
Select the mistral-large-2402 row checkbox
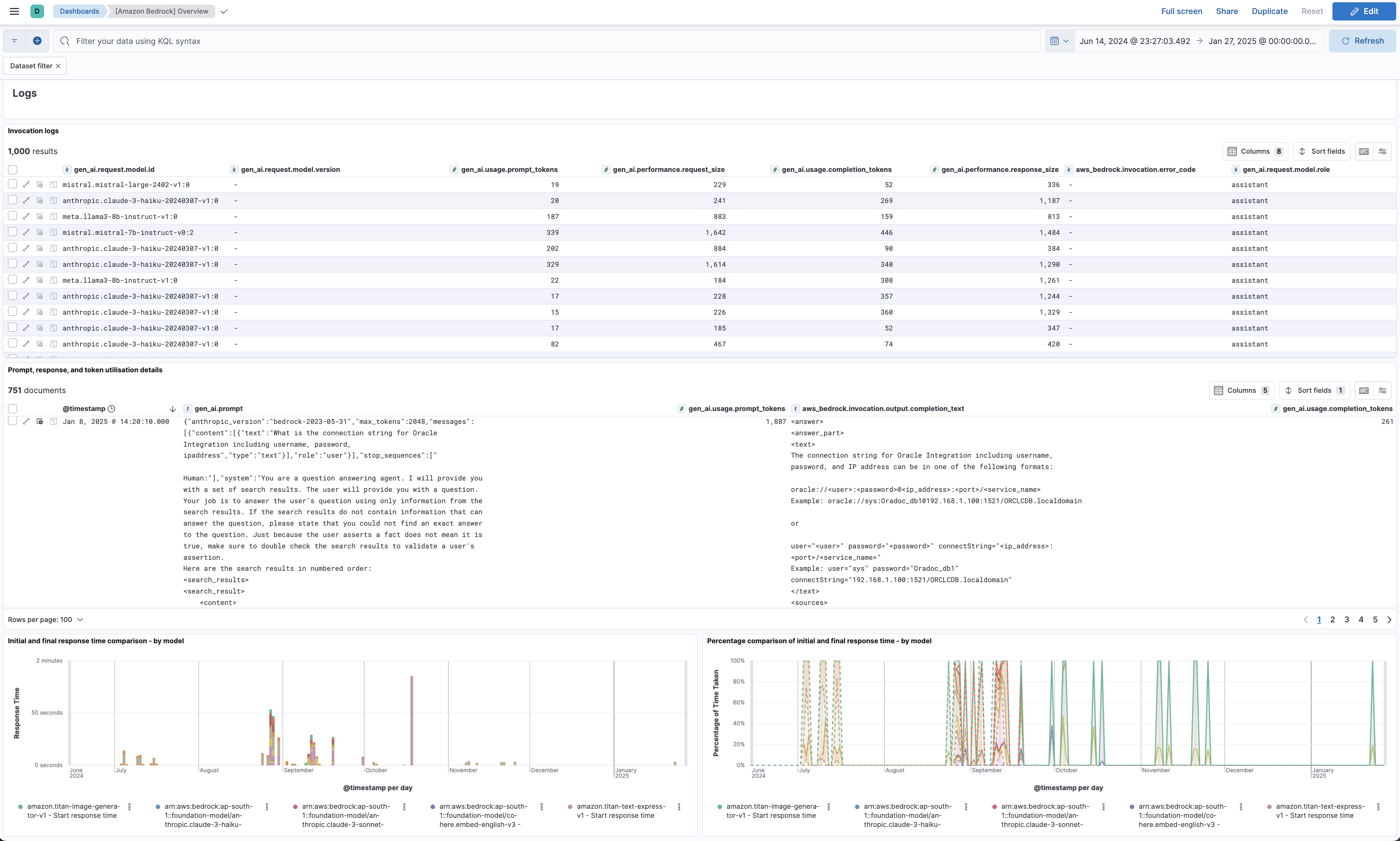click(13, 184)
